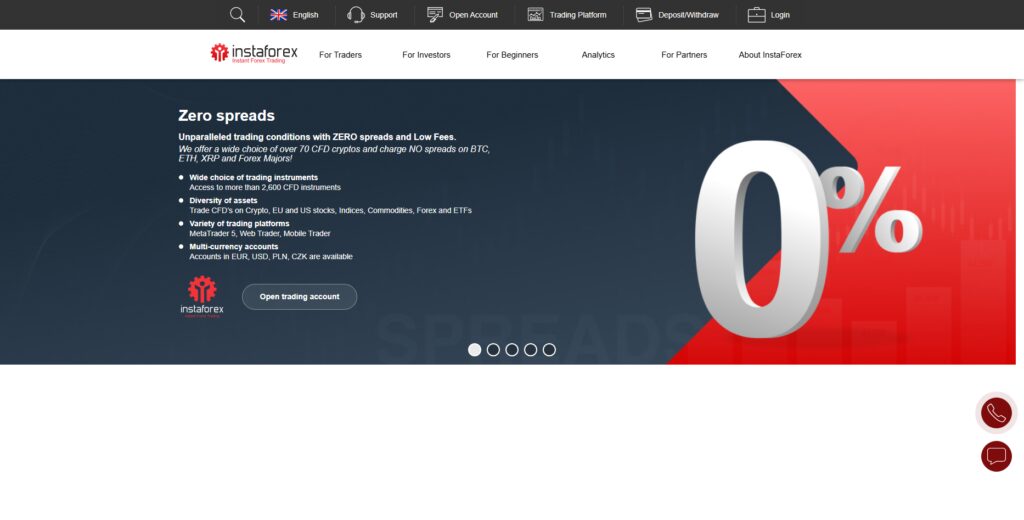Click the UK flag language icon
The width and height of the screenshot is (1024, 520).
pyautogui.click(x=279, y=14)
